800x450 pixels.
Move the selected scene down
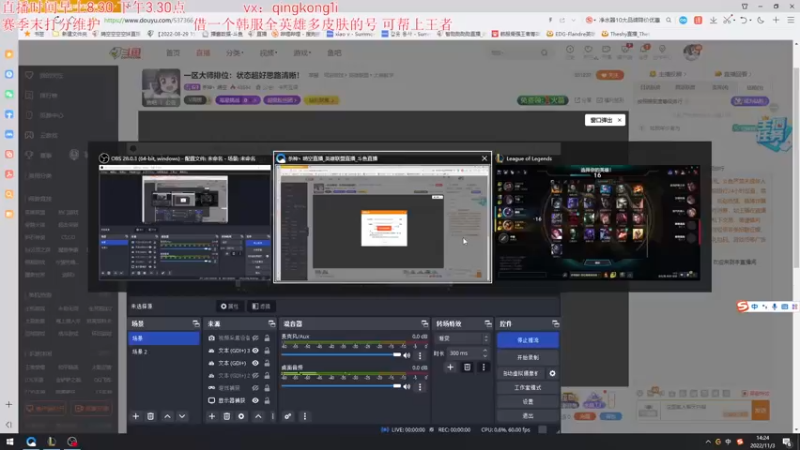182,416
